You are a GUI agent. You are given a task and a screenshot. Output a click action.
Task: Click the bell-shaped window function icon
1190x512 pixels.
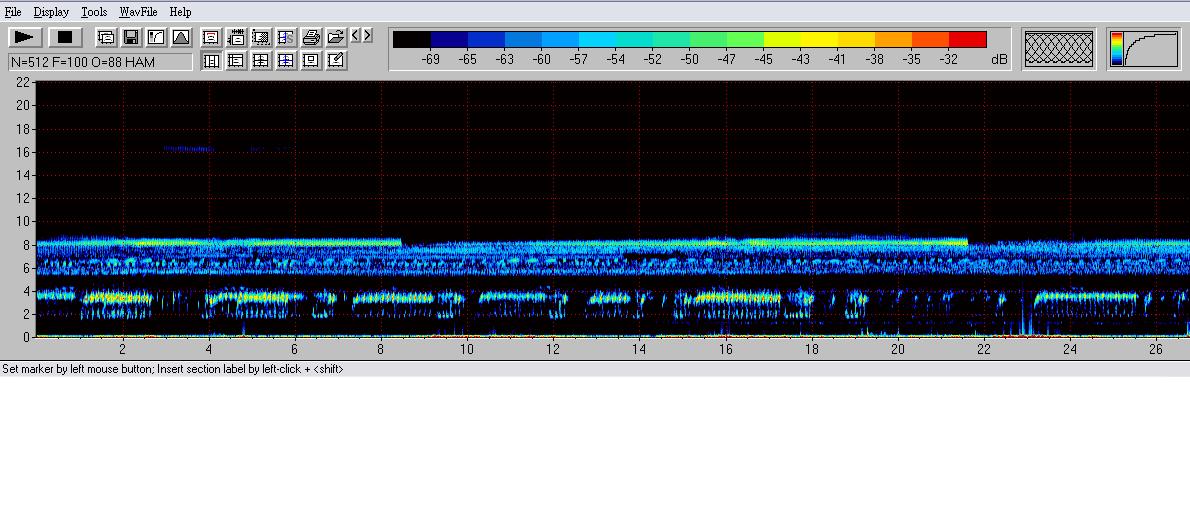tap(181, 37)
